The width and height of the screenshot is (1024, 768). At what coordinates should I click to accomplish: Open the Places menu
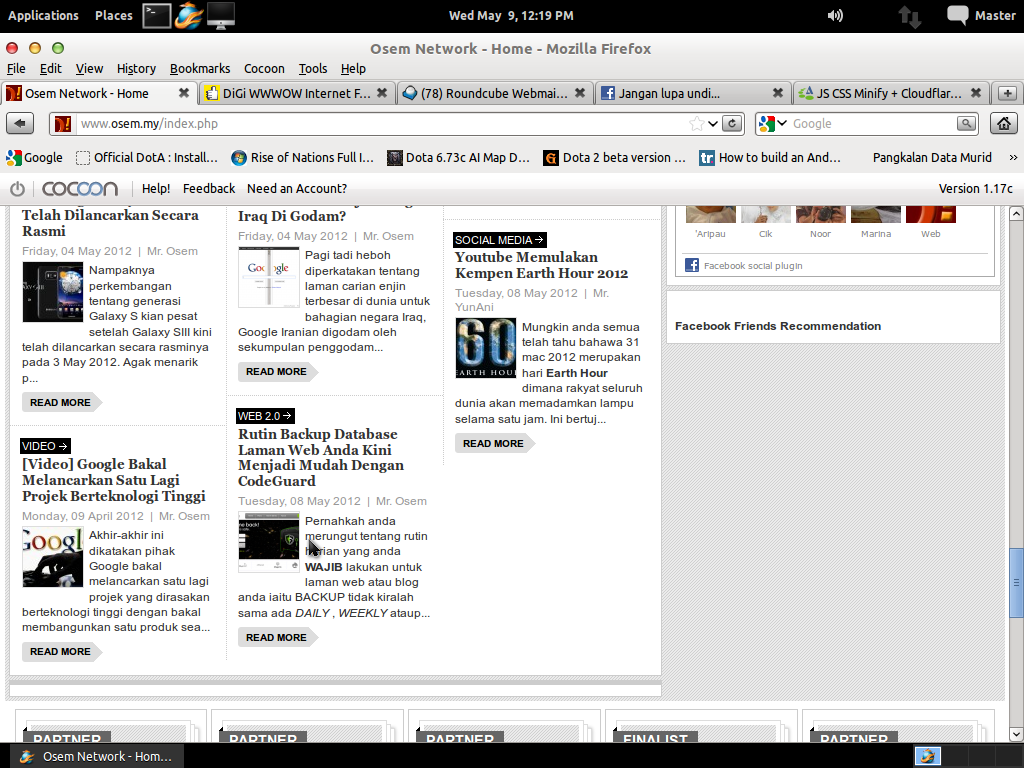pos(114,15)
